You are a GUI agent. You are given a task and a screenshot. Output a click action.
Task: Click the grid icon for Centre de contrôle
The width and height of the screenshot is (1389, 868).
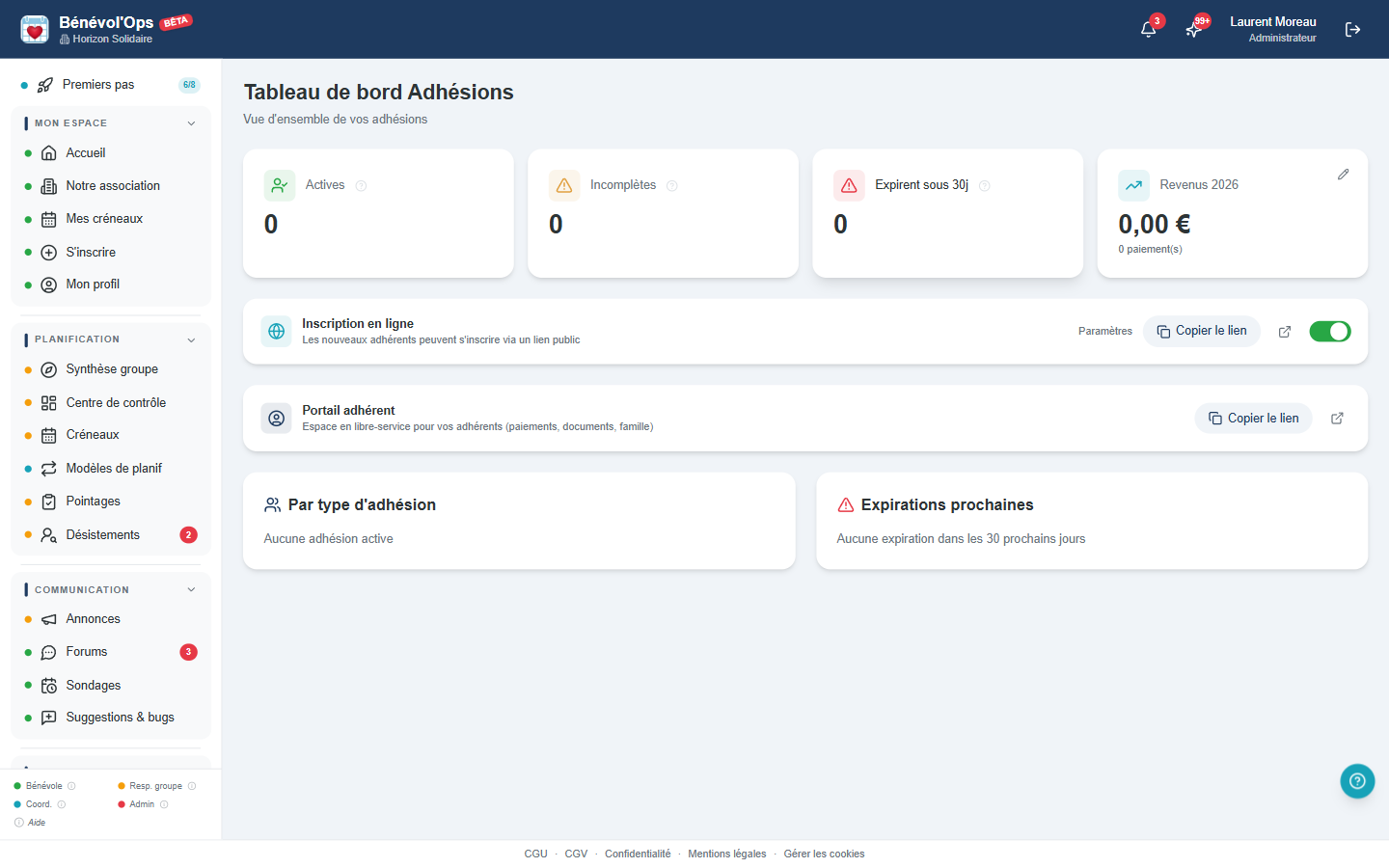(x=49, y=403)
